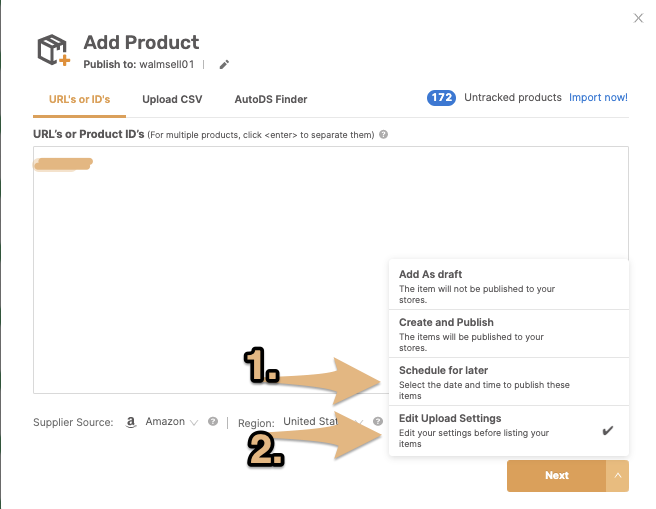Select Schedule for later option
656x509 pixels.
[x=509, y=382]
